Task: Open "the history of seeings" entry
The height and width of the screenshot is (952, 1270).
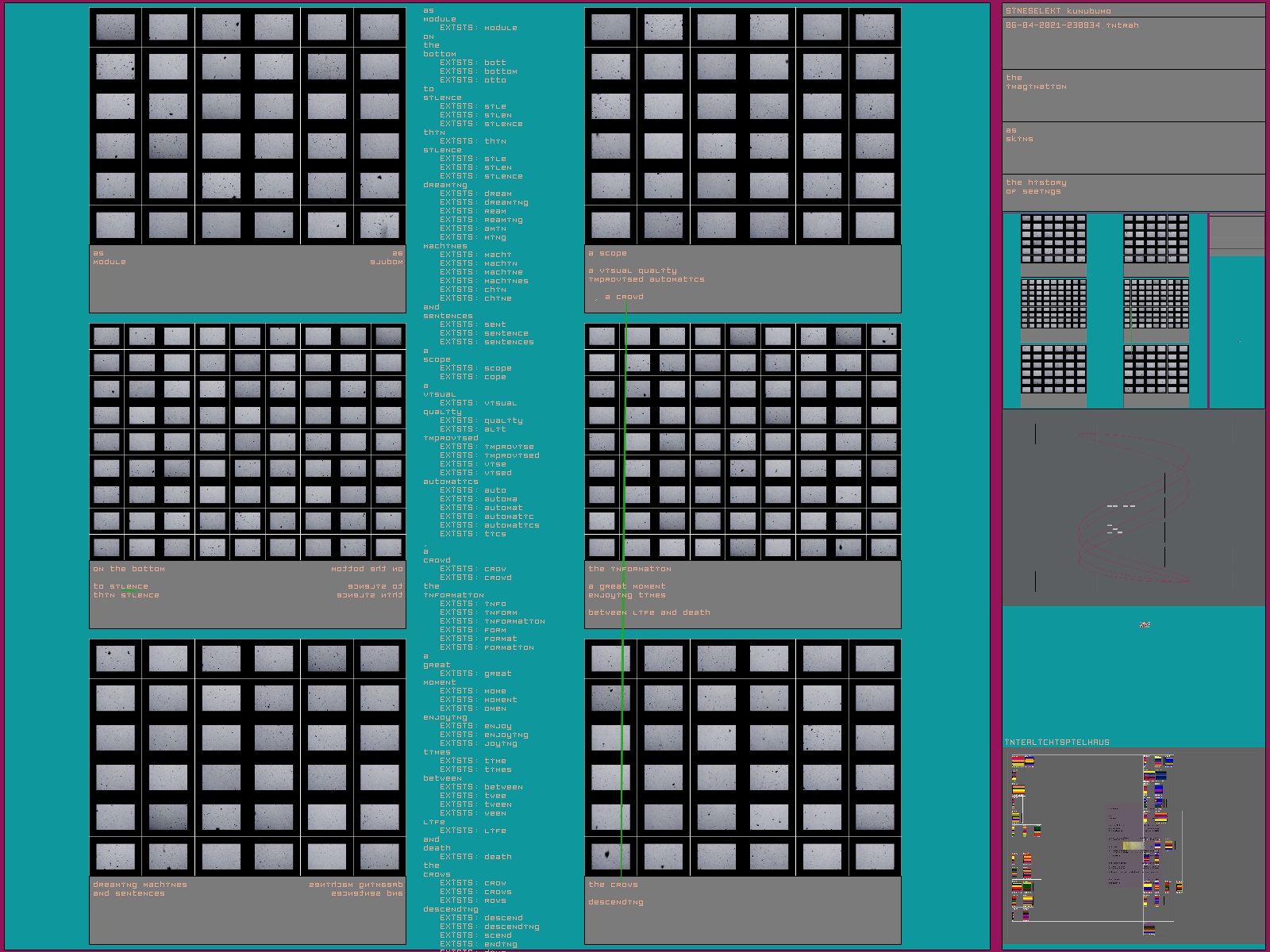Action: click(1036, 187)
